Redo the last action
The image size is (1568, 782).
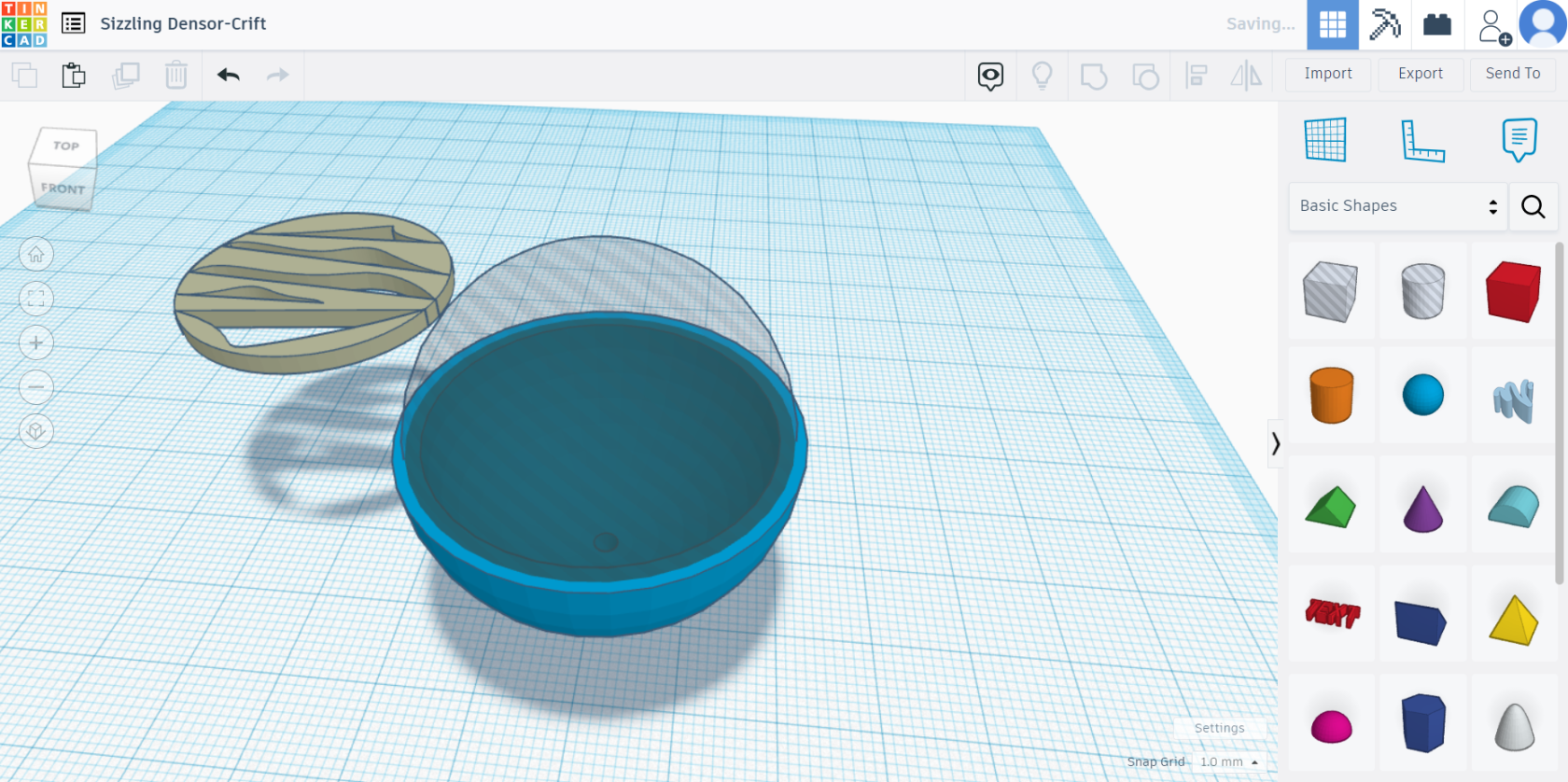(278, 75)
